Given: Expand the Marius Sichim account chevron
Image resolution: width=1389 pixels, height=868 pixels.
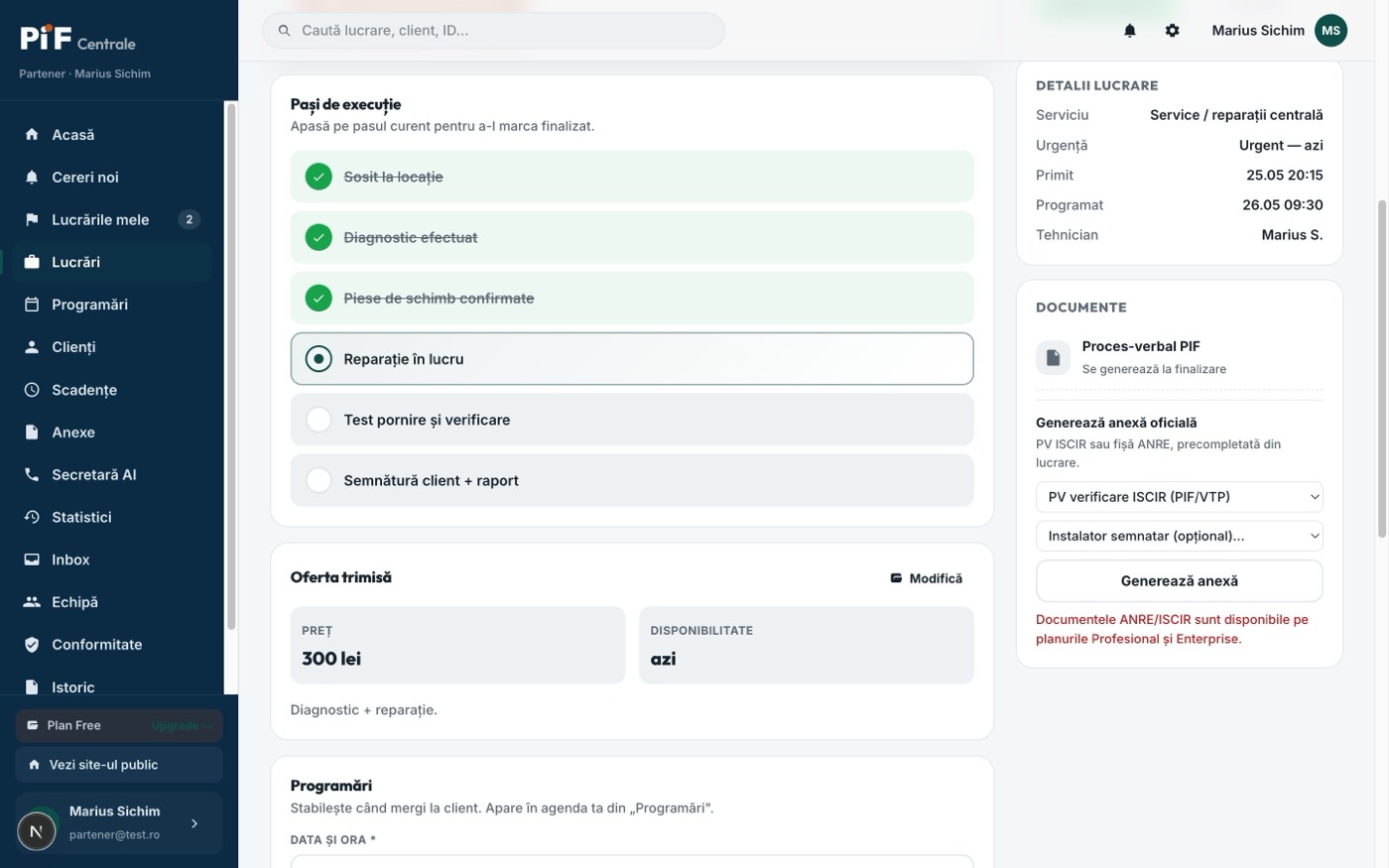Looking at the screenshot, I should click(x=194, y=823).
